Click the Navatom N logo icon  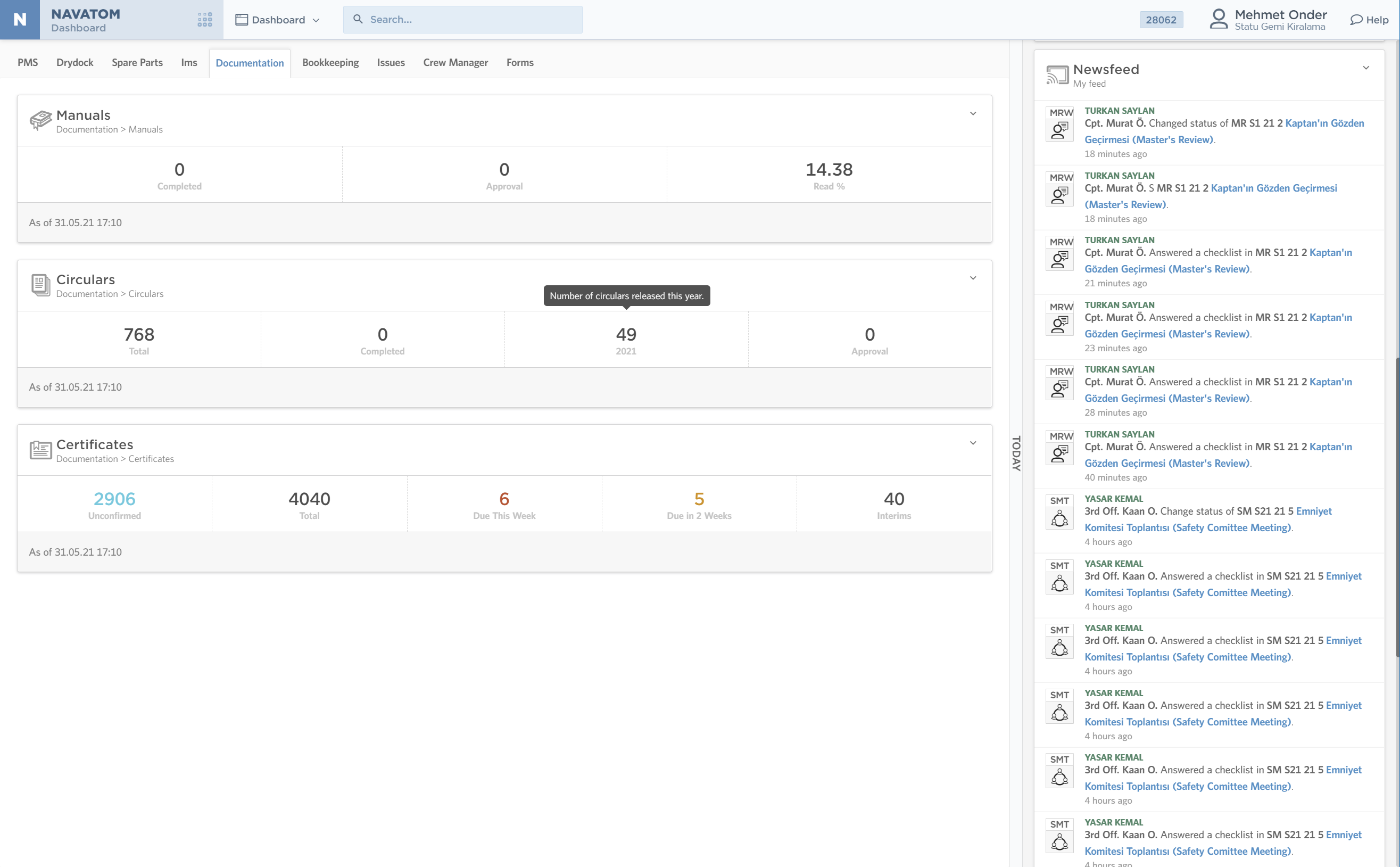click(20, 20)
